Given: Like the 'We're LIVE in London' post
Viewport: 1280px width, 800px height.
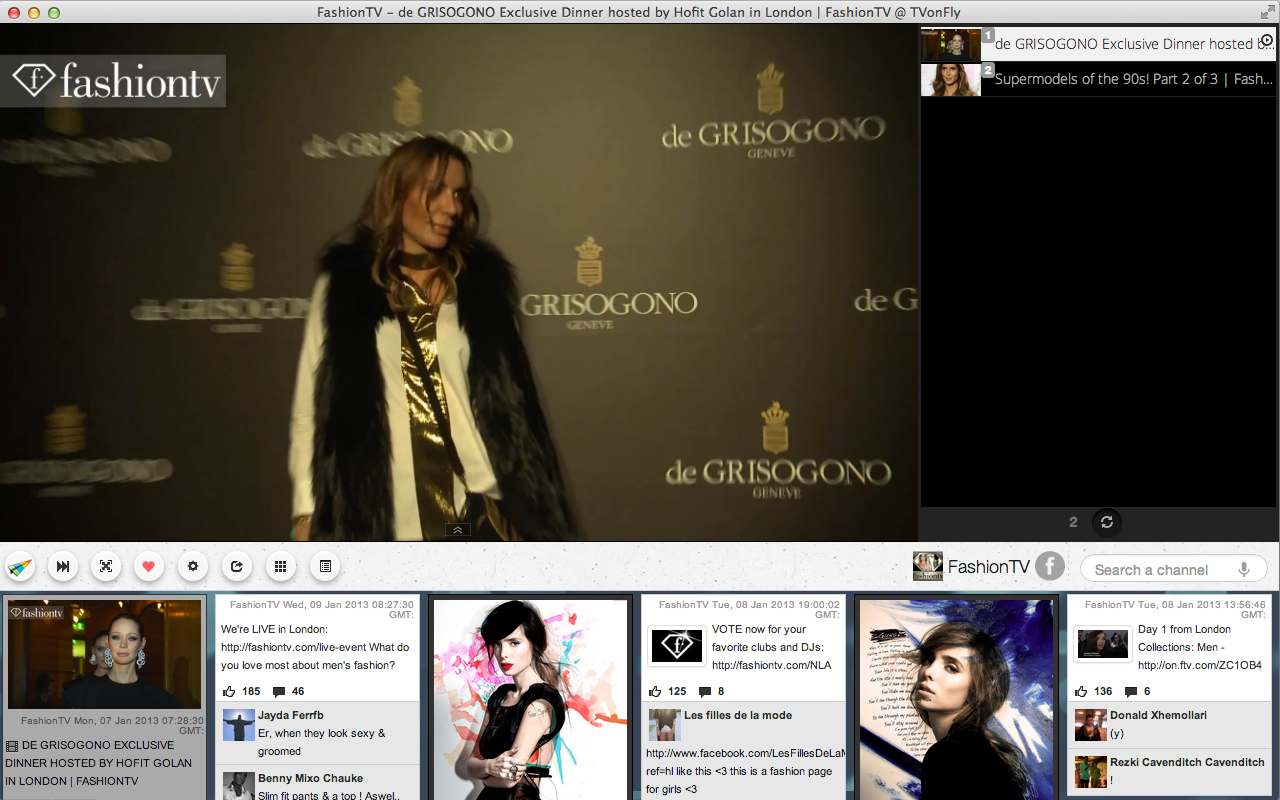Looking at the screenshot, I should click(x=230, y=691).
